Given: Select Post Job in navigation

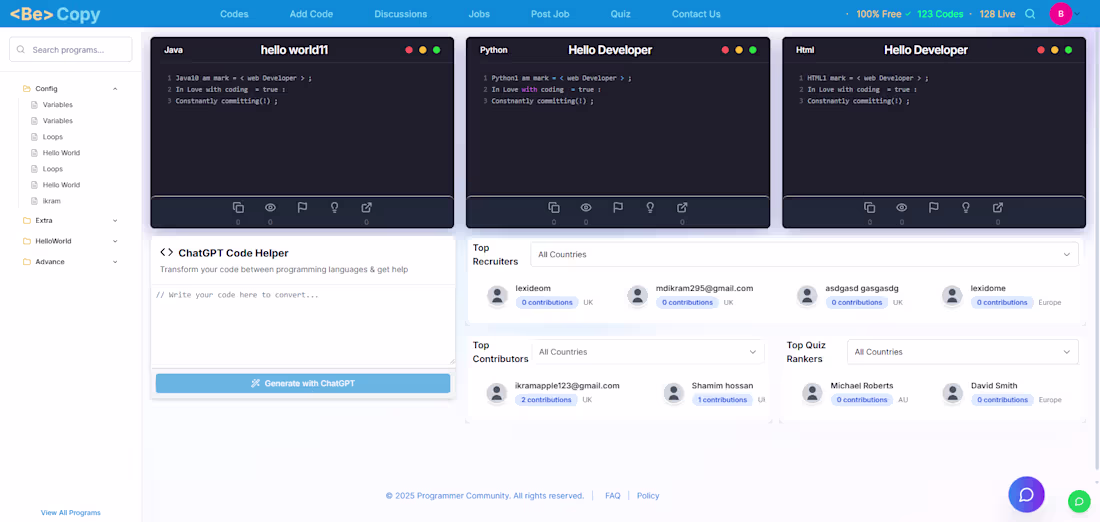Looking at the screenshot, I should [x=551, y=14].
